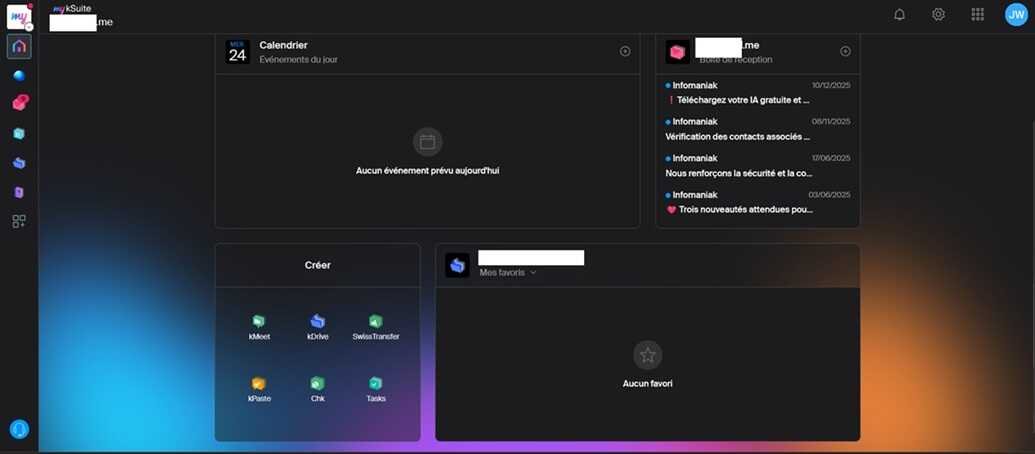This screenshot has width=1035, height=454.
Task: Click the support headset icon at bottom left
Action: 19,429
